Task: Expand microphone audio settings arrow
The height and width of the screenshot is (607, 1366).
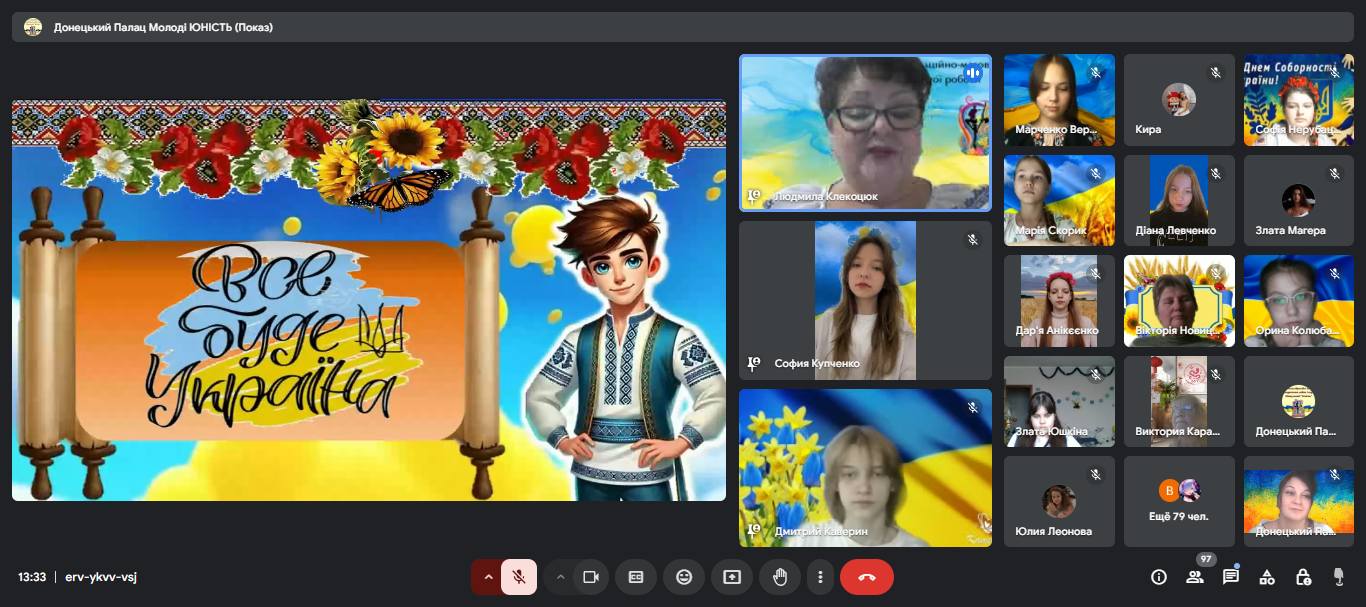Action: (x=488, y=577)
